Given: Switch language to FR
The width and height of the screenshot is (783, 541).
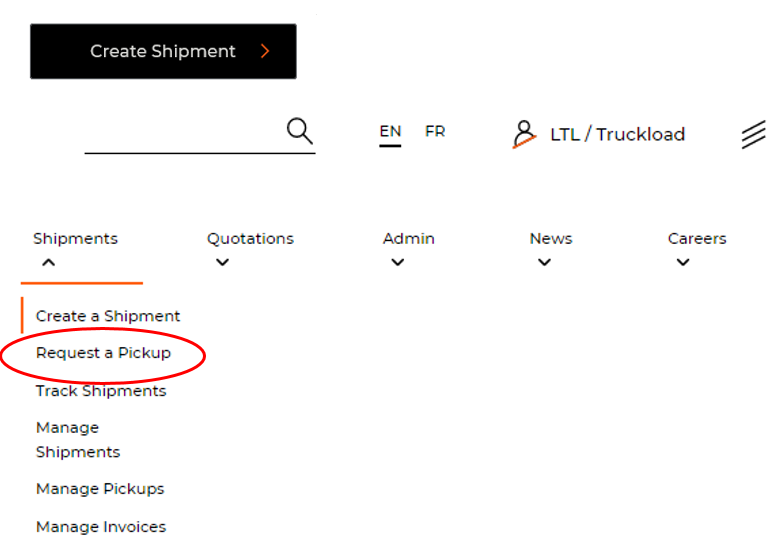Looking at the screenshot, I should point(435,131).
